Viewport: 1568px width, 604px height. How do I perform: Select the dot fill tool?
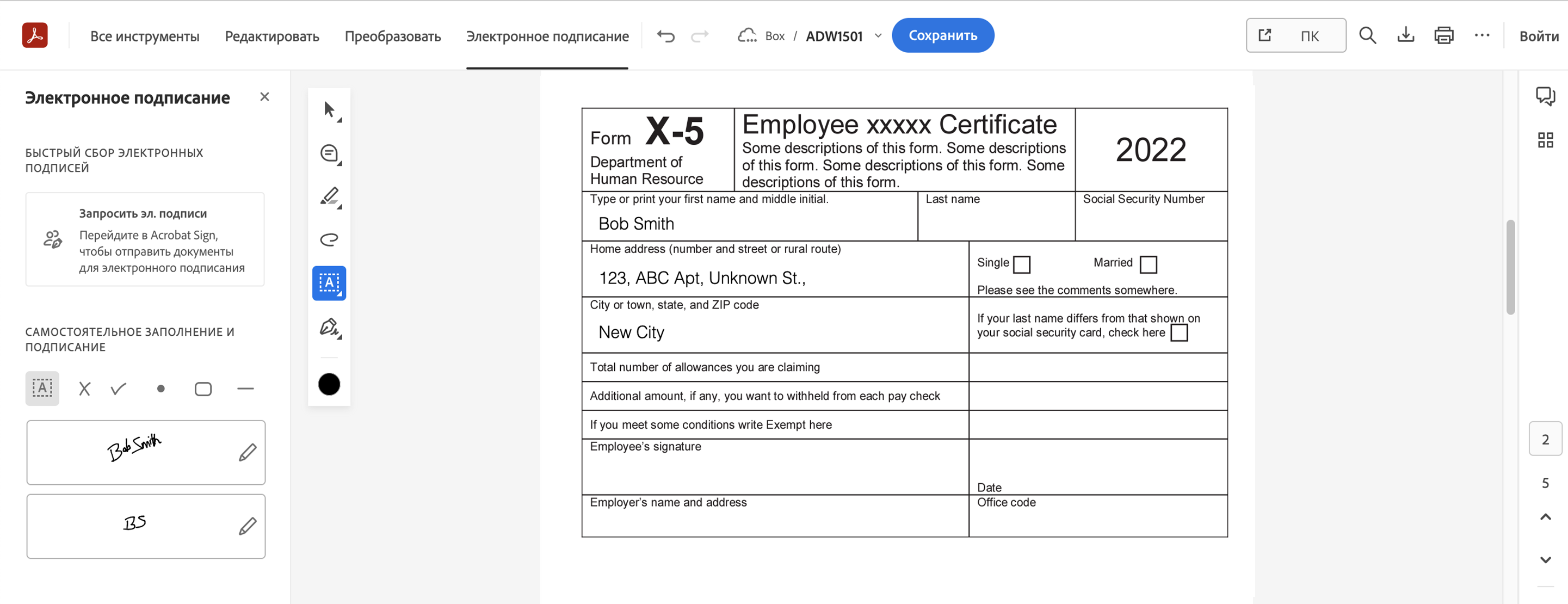[x=160, y=389]
